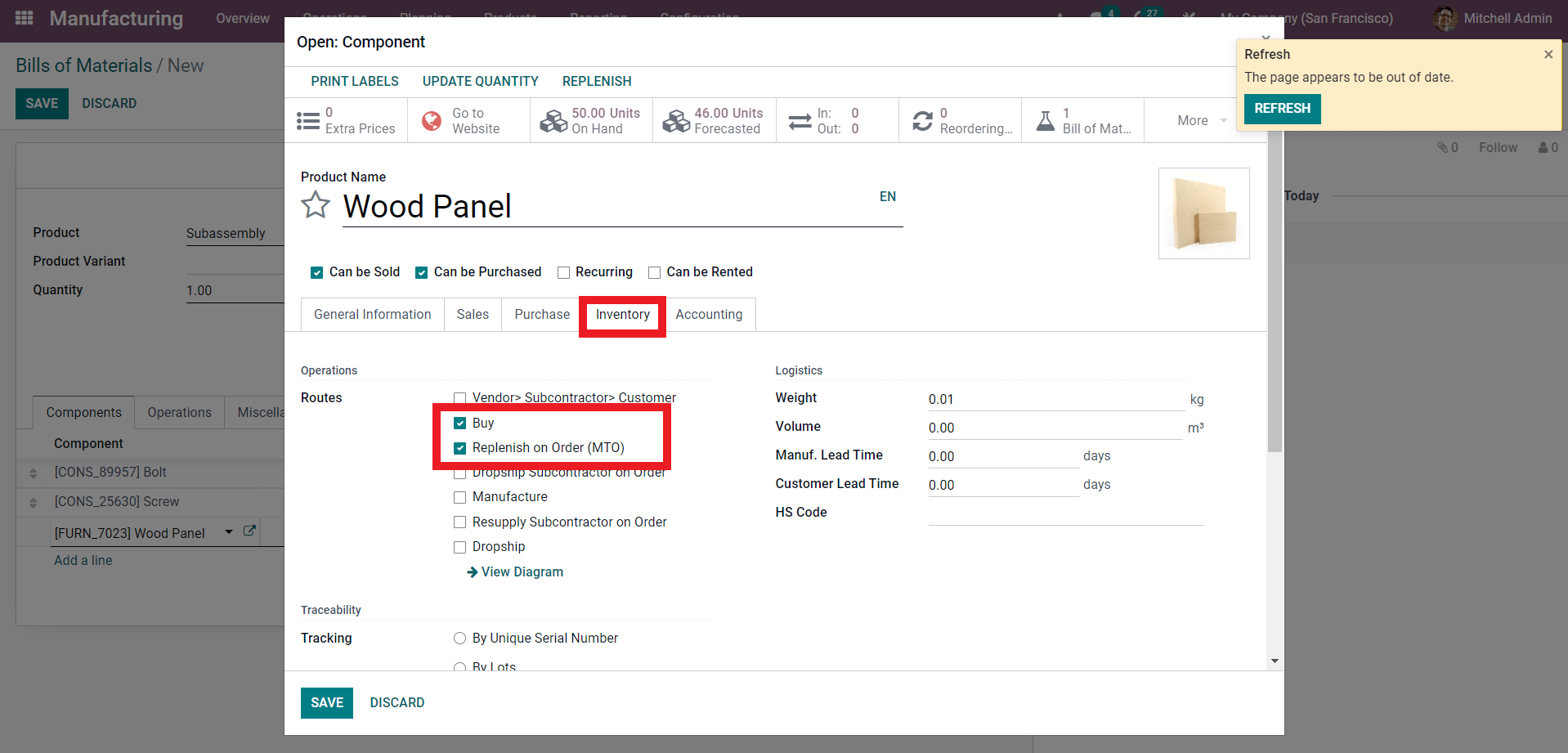Favorite Wood Panel with the star icon

point(316,205)
